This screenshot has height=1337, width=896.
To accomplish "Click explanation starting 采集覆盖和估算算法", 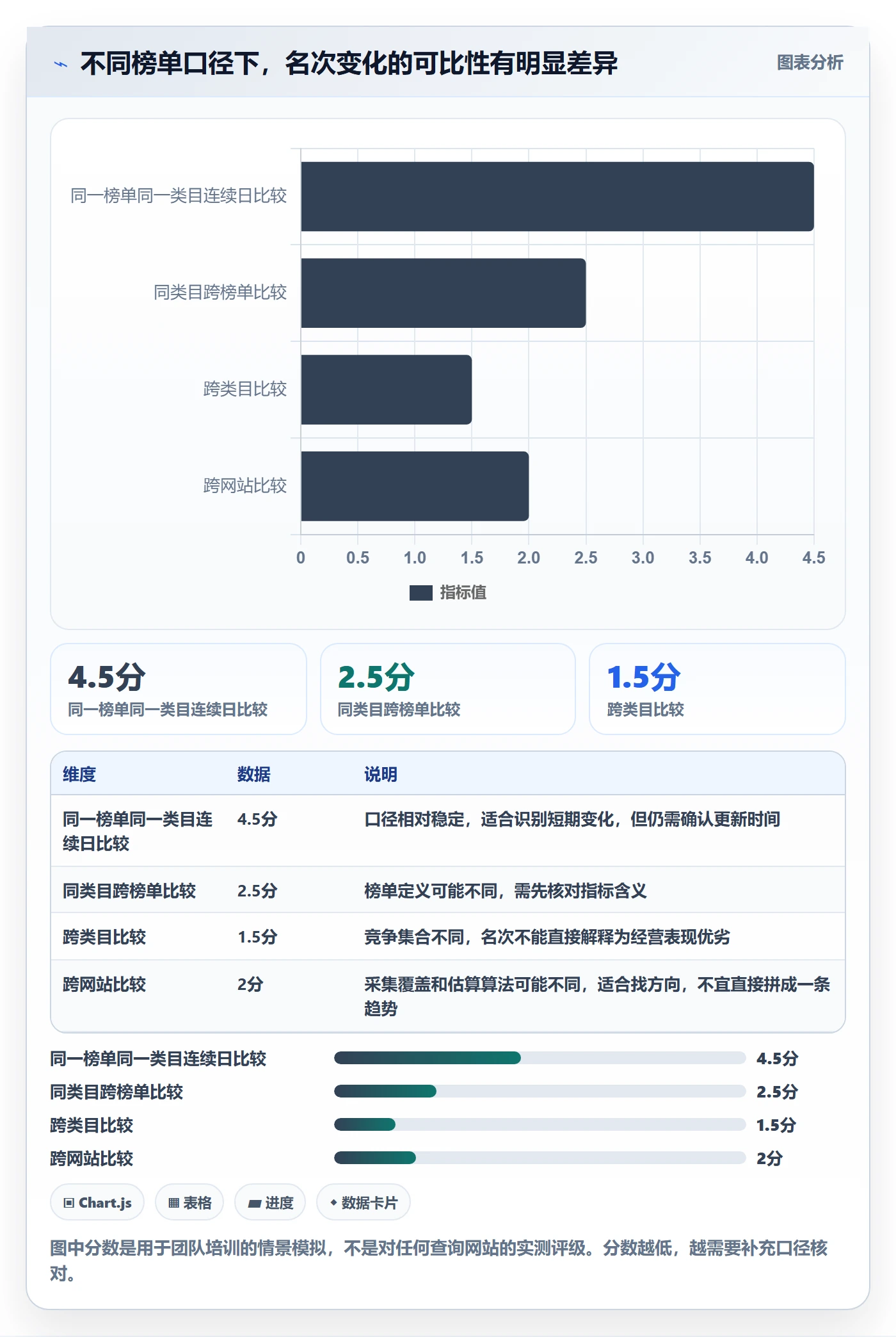I will tap(597, 996).
